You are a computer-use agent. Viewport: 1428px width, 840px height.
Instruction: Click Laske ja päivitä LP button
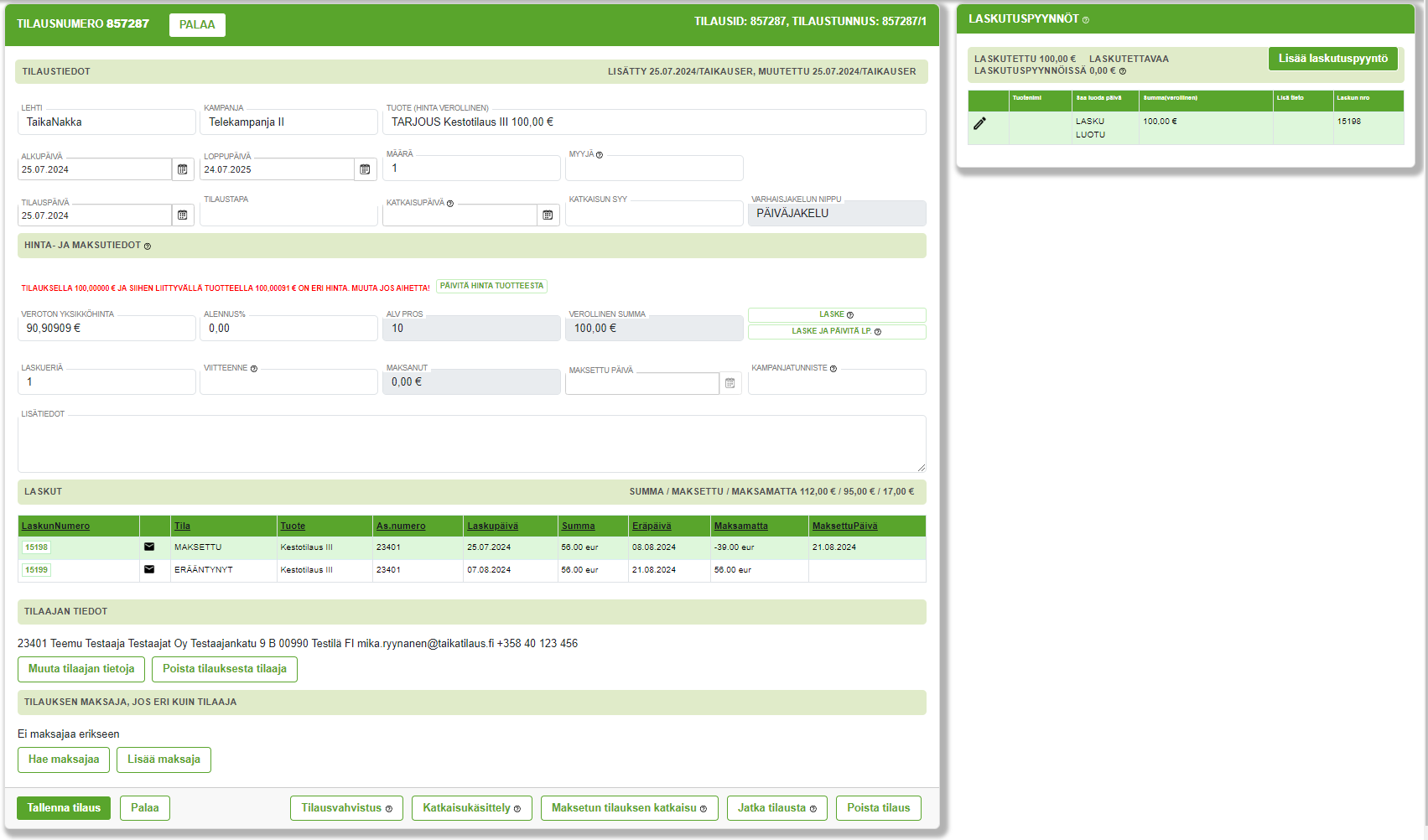tap(837, 331)
